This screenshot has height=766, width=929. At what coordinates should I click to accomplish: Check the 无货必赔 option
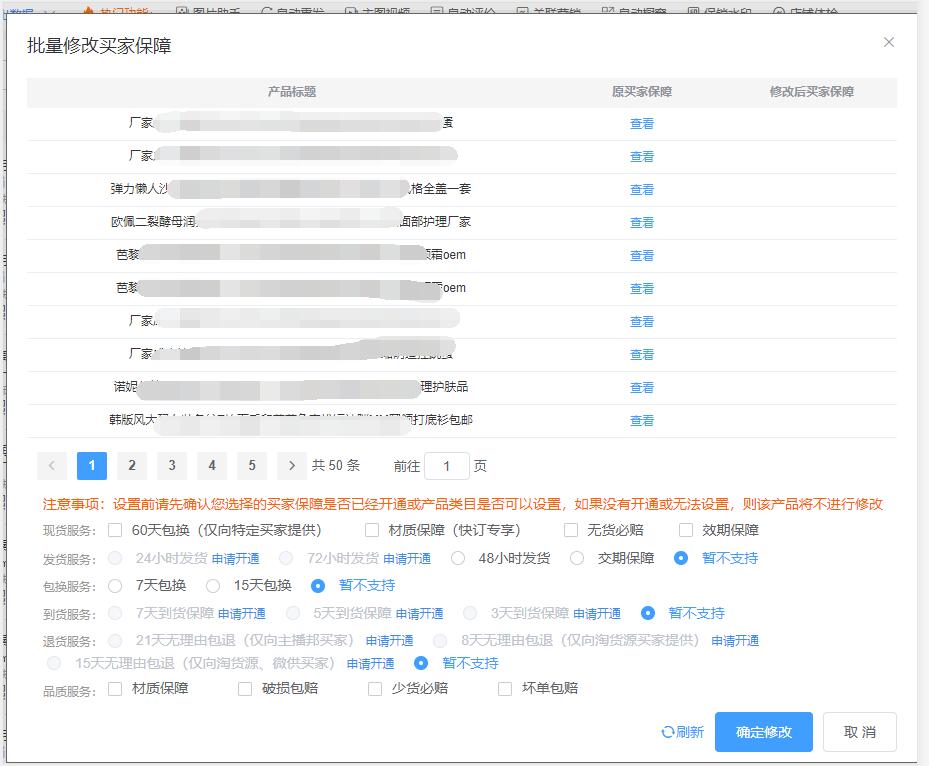coord(571,530)
